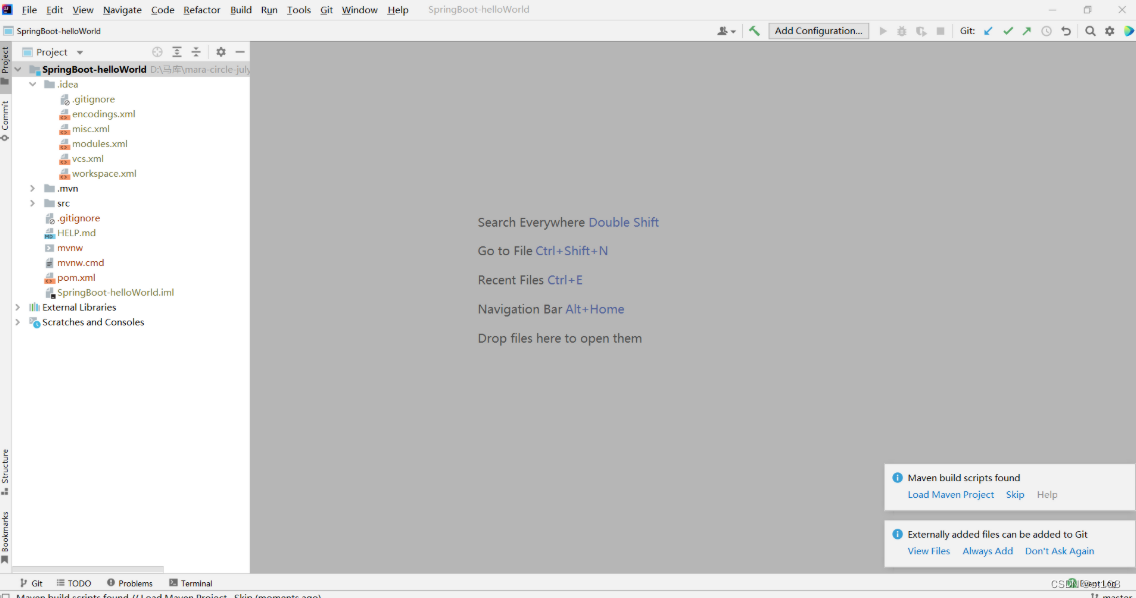Open the Git tab at bottom

(31, 583)
